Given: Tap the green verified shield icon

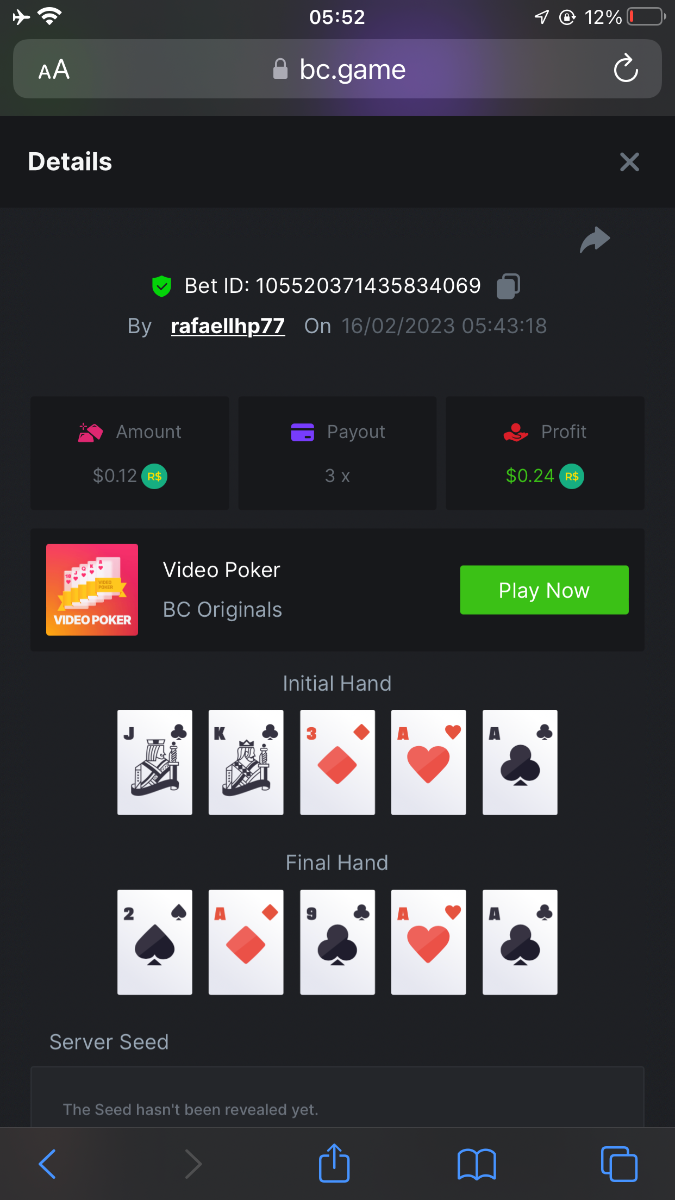Looking at the screenshot, I should [x=161, y=287].
